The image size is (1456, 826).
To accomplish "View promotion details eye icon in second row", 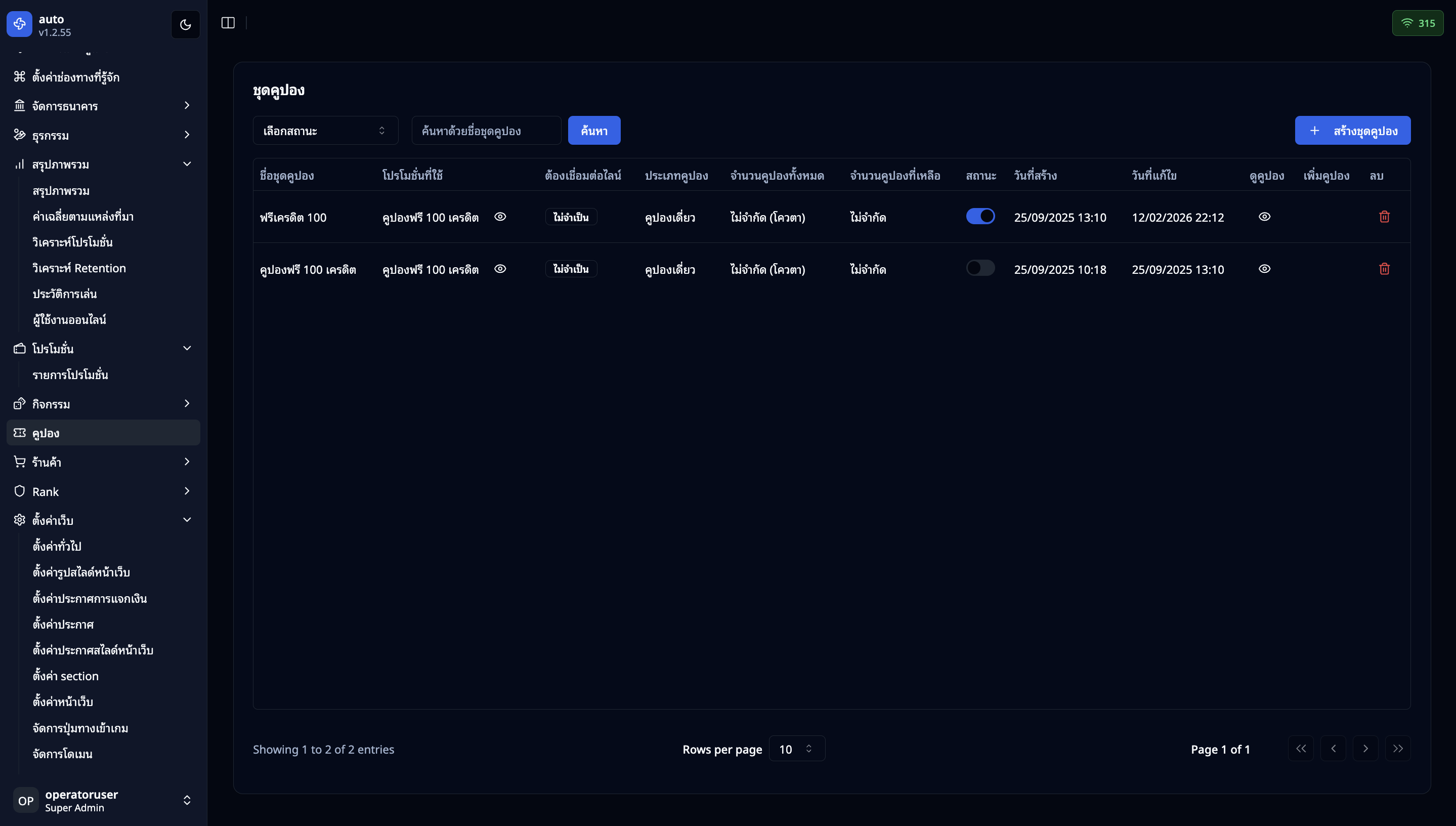I will (499, 269).
